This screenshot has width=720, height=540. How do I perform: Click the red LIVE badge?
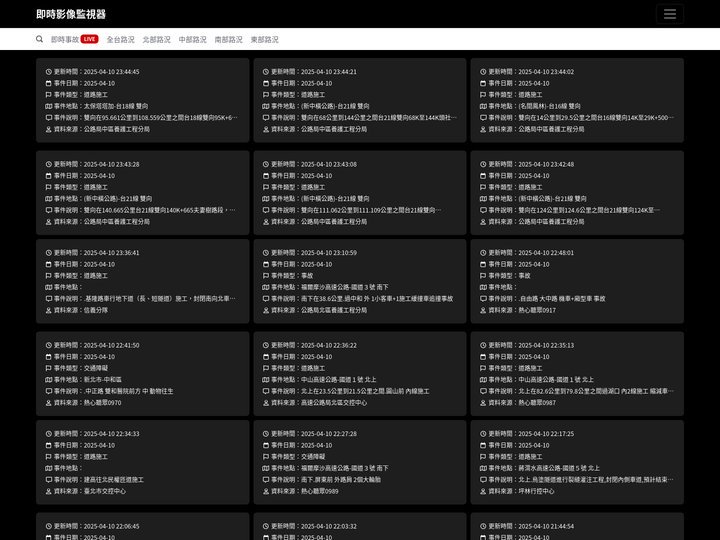click(90, 39)
